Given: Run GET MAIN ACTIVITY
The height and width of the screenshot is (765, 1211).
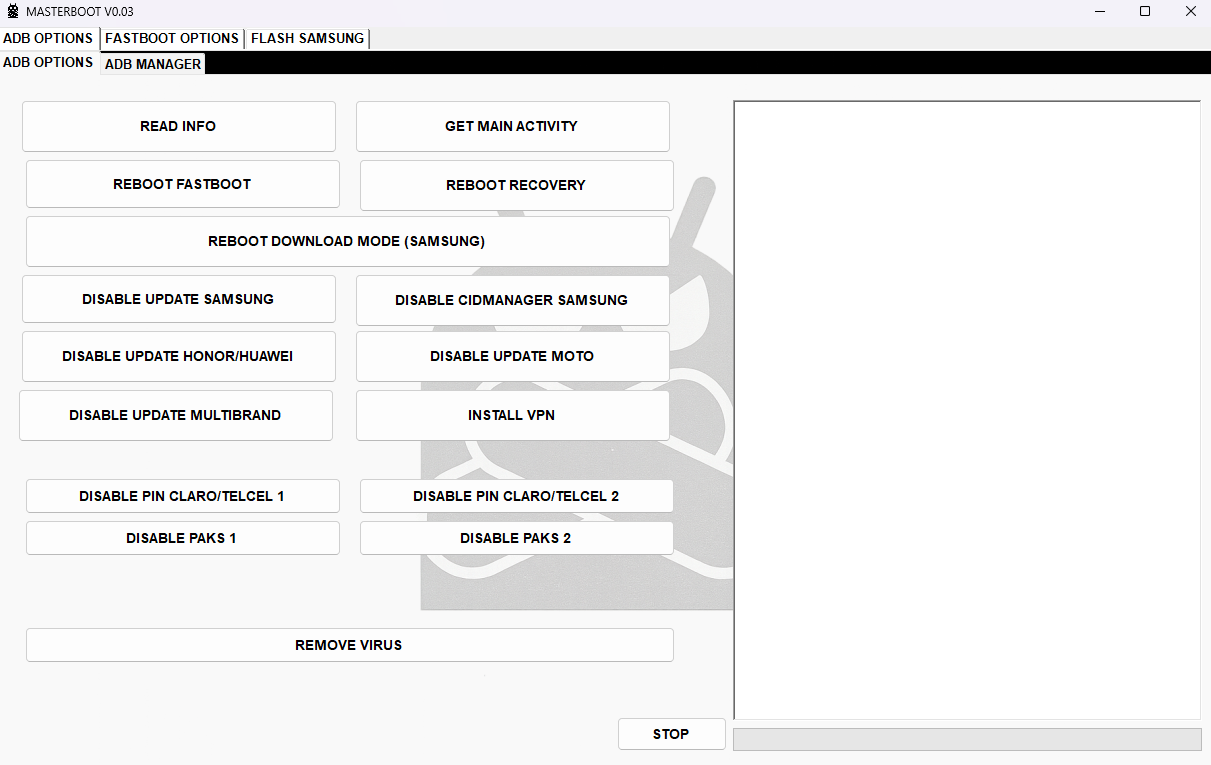Looking at the screenshot, I should pos(512,126).
